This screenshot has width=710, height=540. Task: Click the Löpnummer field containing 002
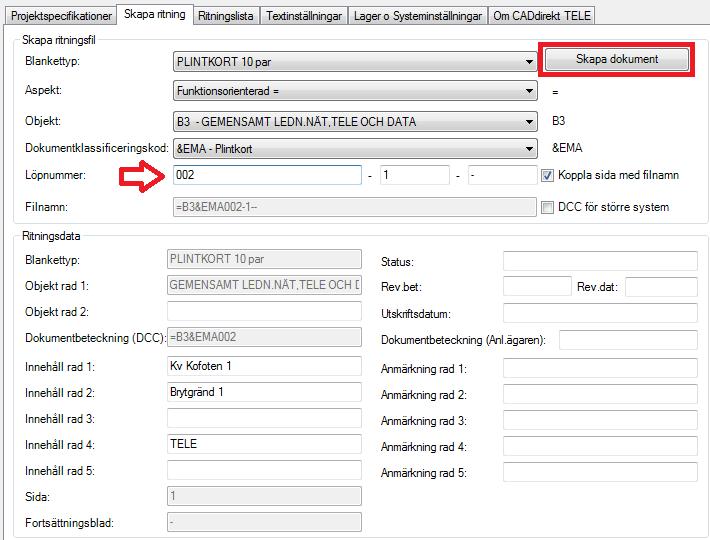click(267, 175)
